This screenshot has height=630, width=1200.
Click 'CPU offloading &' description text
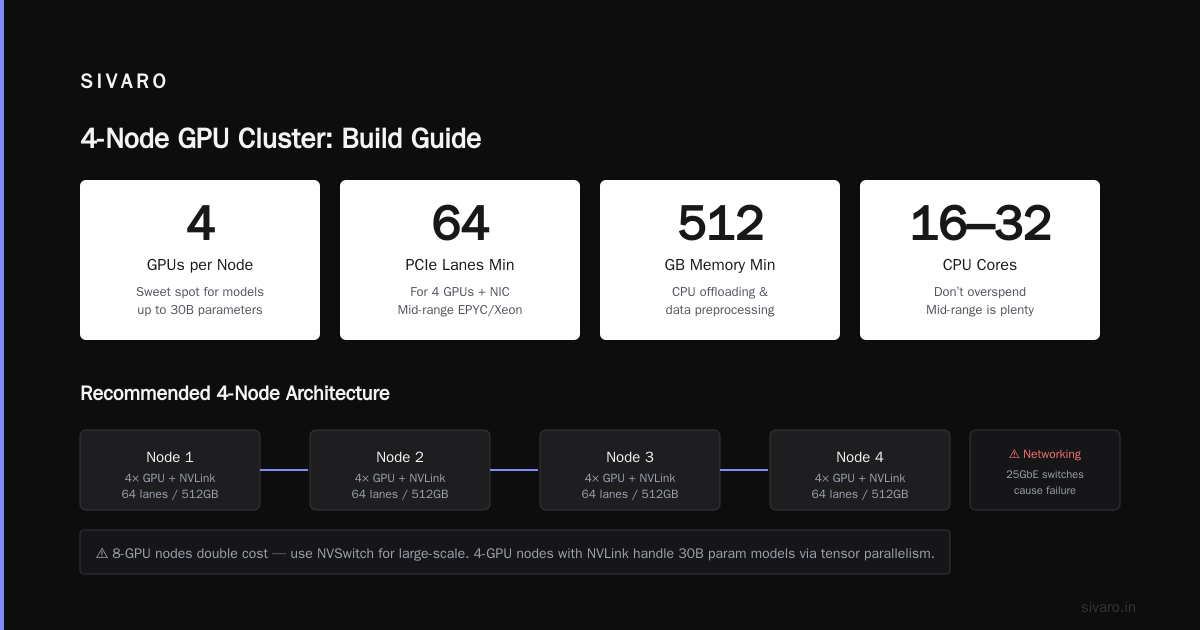tap(720, 292)
